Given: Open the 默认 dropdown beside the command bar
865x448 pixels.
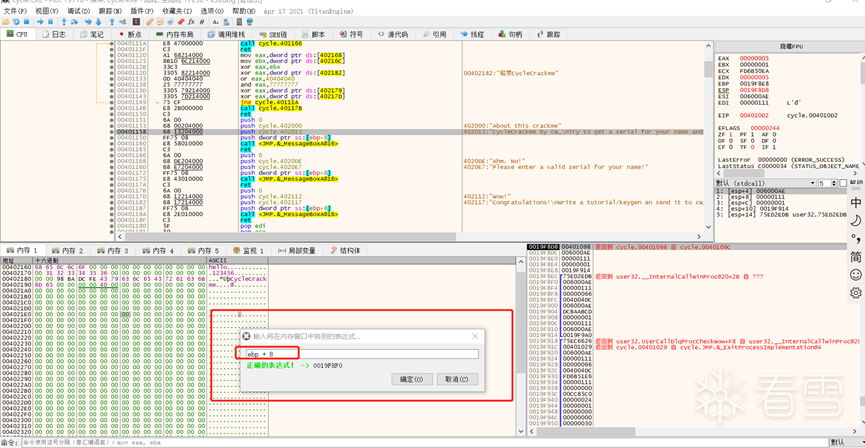Looking at the screenshot, I should [x=846, y=443].
